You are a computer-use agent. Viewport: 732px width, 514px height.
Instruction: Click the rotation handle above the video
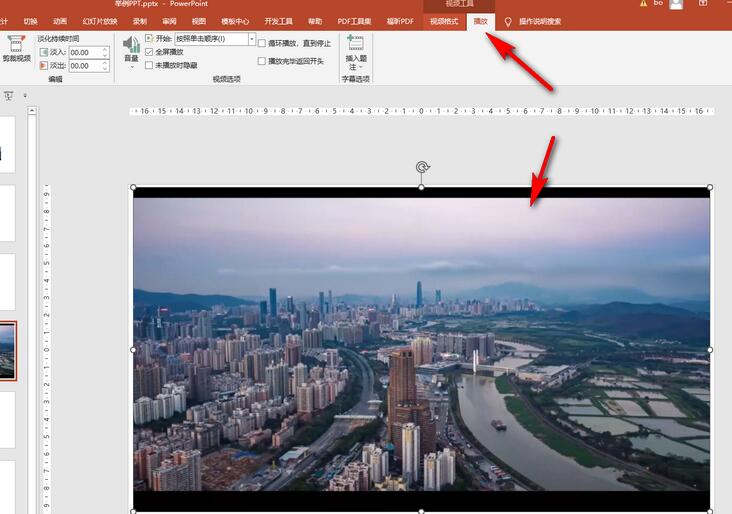click(422, 168)
